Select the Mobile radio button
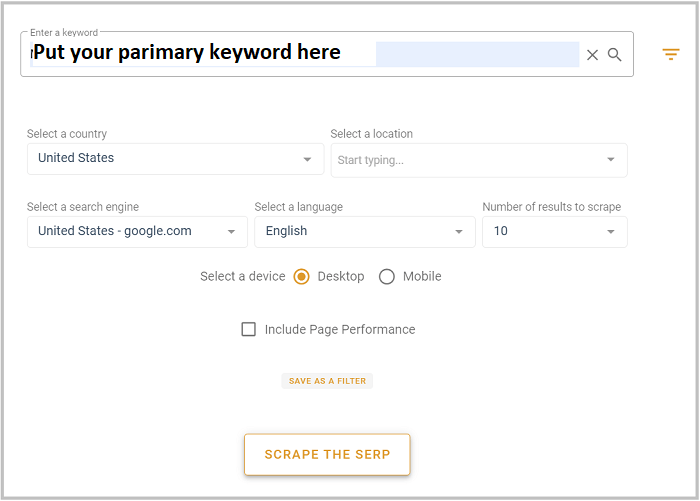Image resolution: width=700 pixels, height=501 pixels. (387, 277)
